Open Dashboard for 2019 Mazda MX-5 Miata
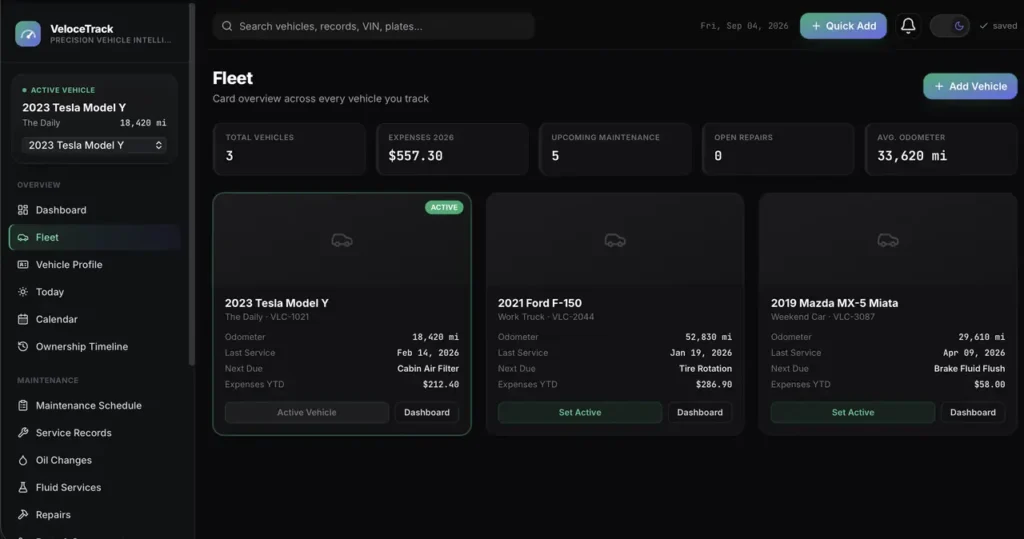 972,412
